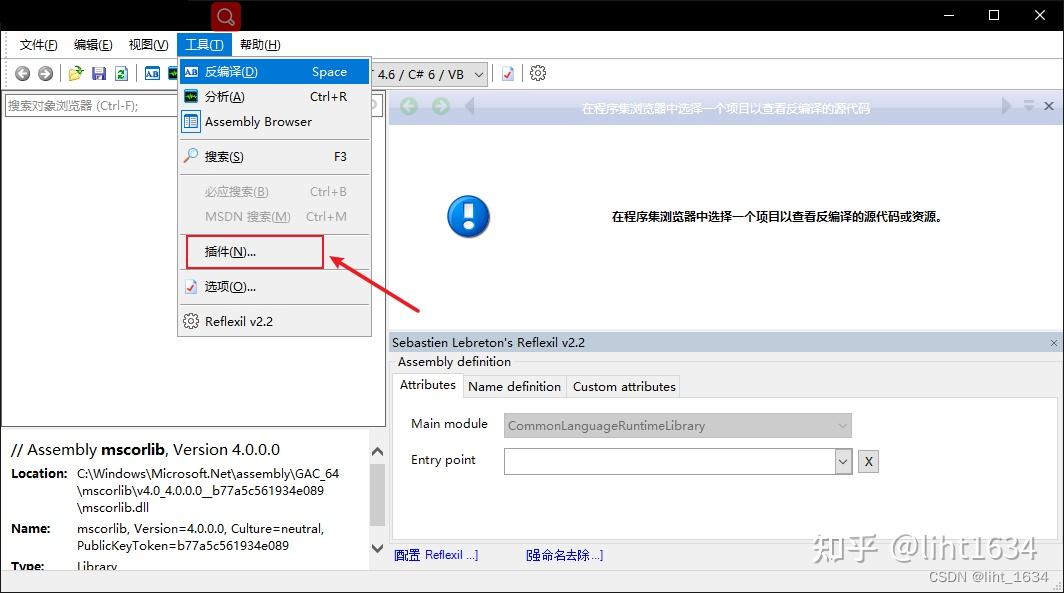Open the Main module dropdown
The width and height of the screenshot is (1064, 593).
pyautogui.click(x=841, y=425)
